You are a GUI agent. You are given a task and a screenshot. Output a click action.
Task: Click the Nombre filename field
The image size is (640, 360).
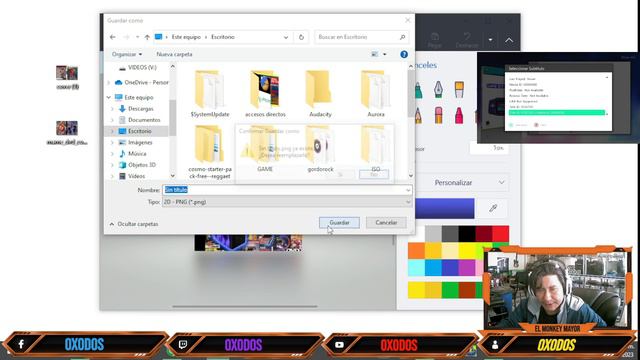287,190
